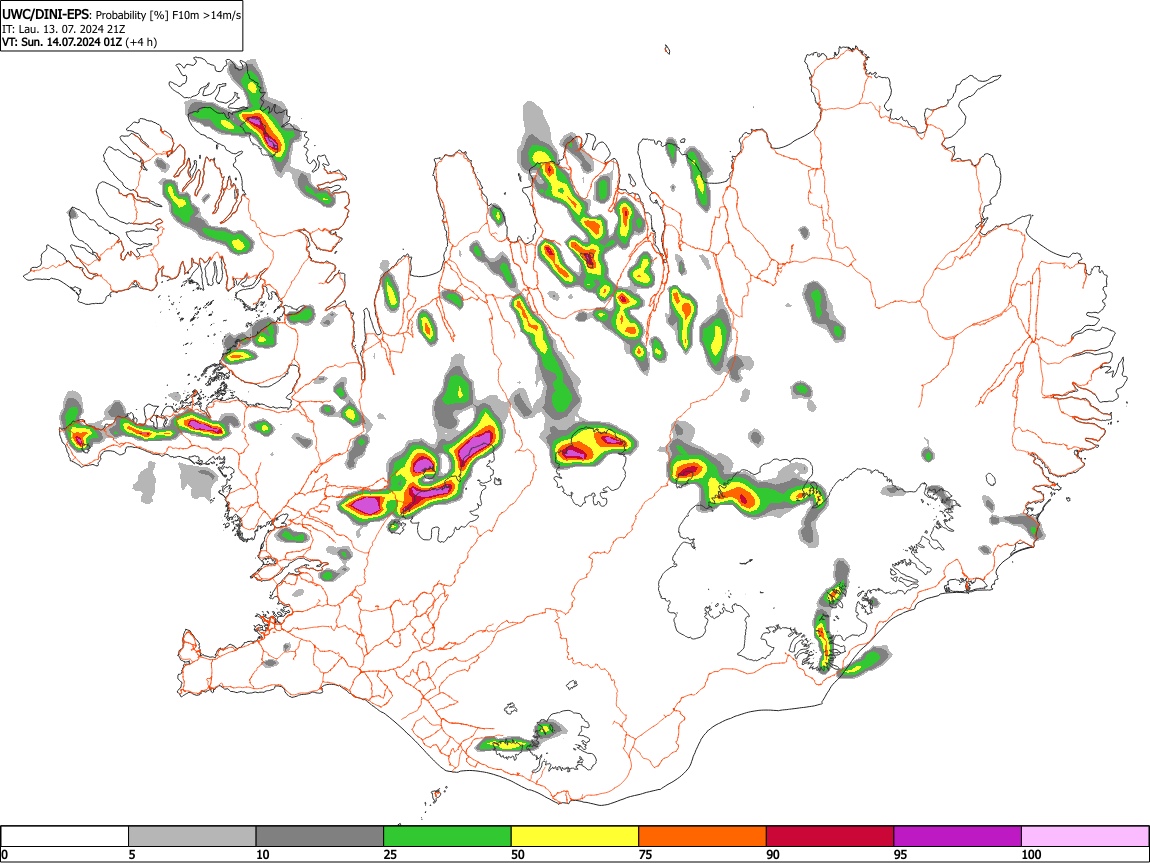The width and height of the screenshot is (1150, 863).
Task: Click the legend tick label '10'
Action: coord(263,854)
